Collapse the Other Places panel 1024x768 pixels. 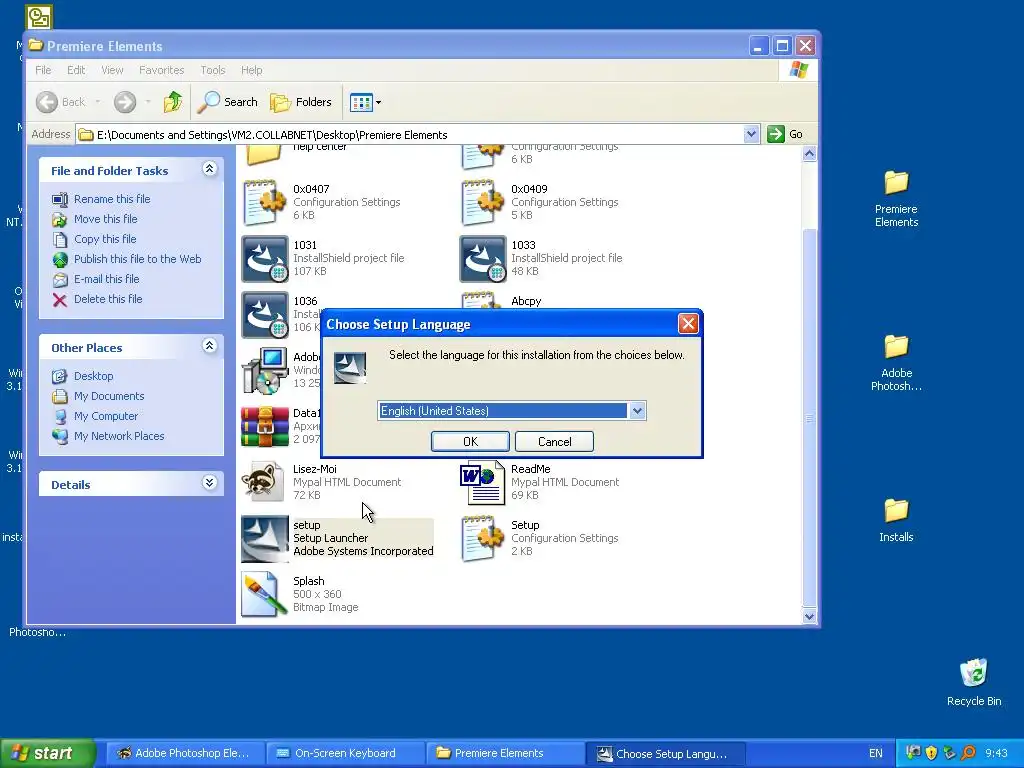coord(209,345)
